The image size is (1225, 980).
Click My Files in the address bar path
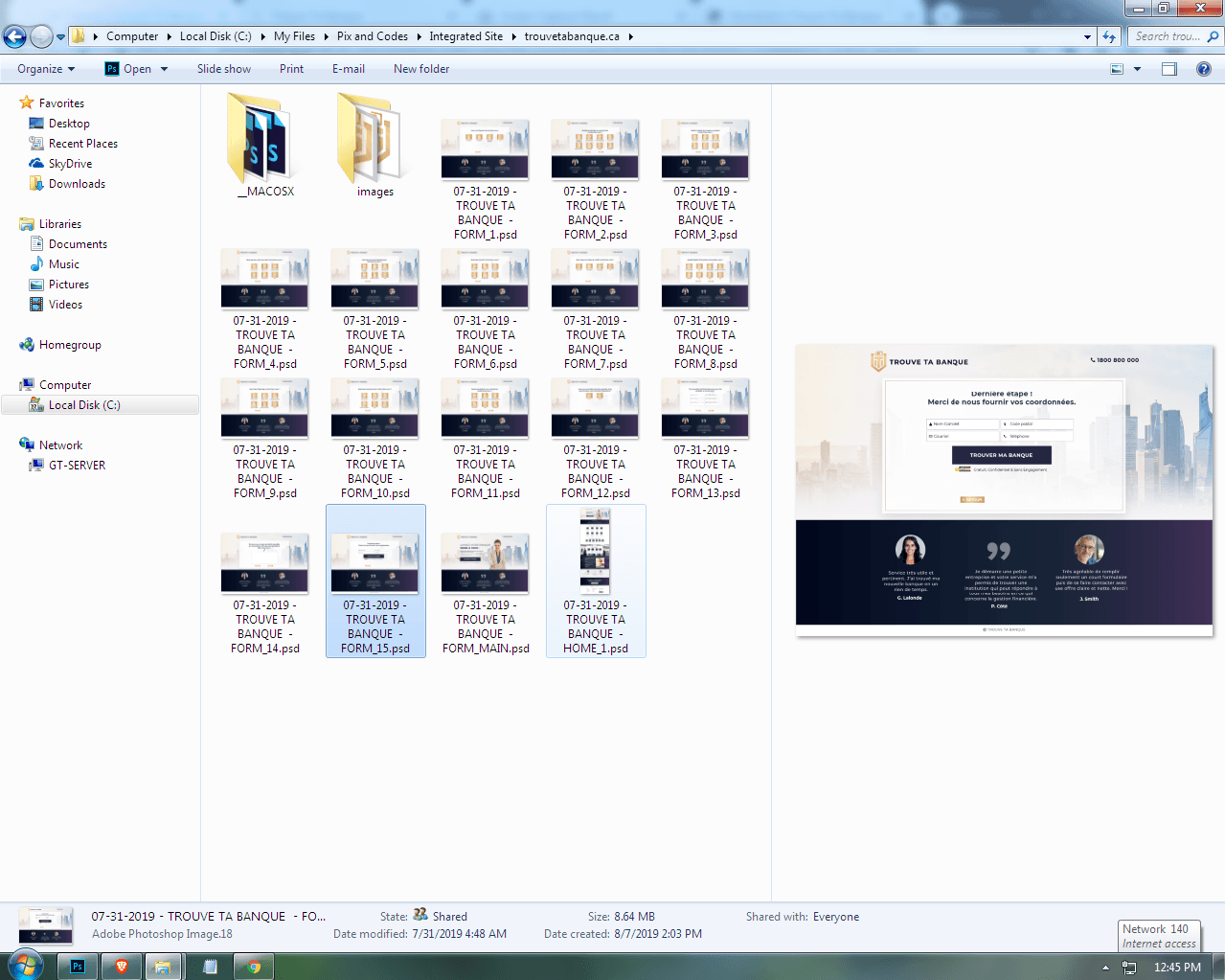(x=294, y=36)
